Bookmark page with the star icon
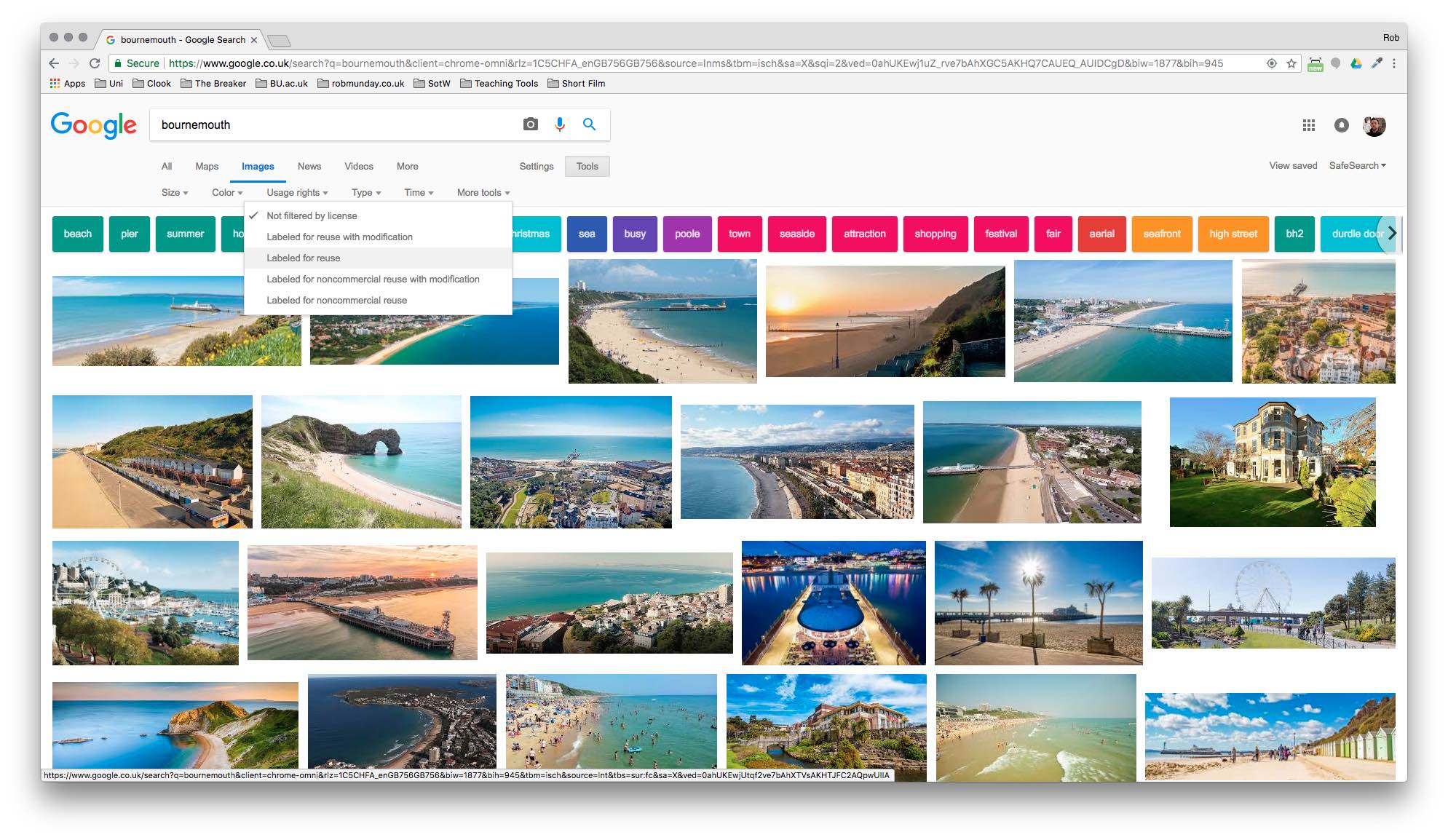Viewport: 1448px width, 840px height. coord(1291,63)
